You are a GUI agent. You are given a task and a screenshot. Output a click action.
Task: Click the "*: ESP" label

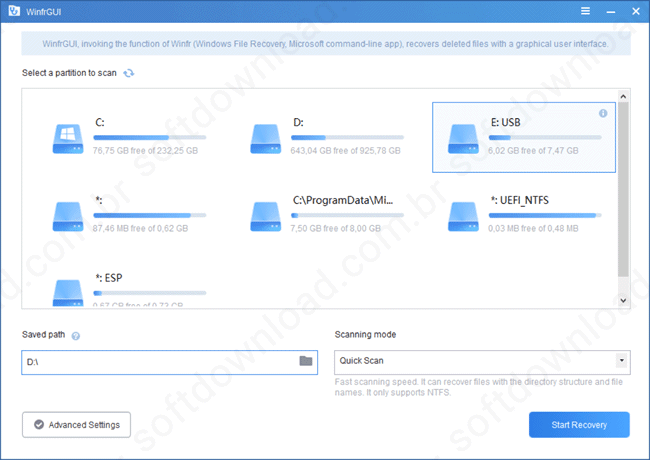[109, 278]
